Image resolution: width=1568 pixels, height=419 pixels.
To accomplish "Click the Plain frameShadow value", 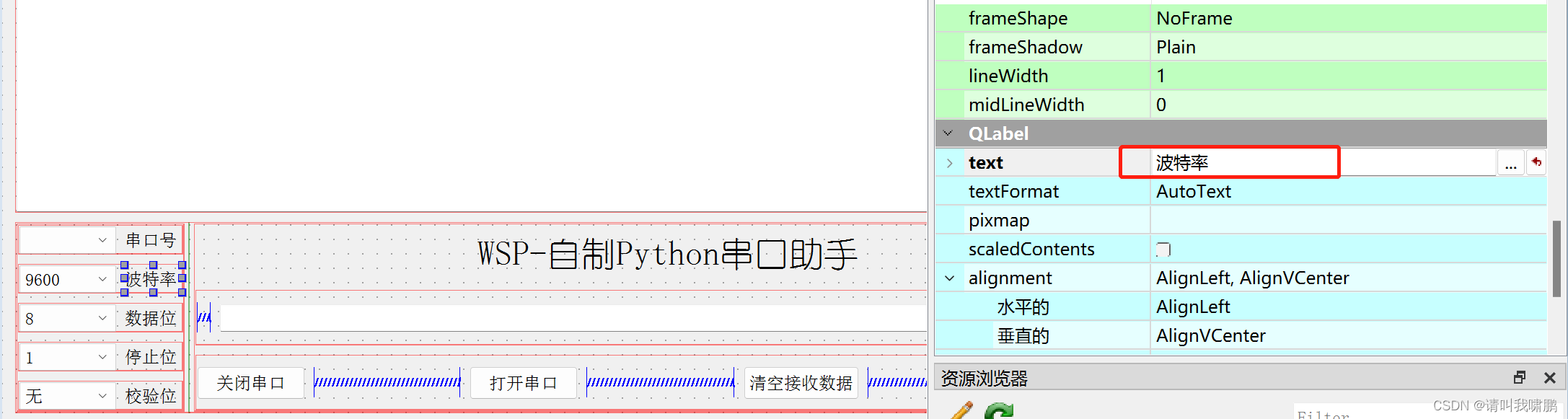I will click(1176, 47).
